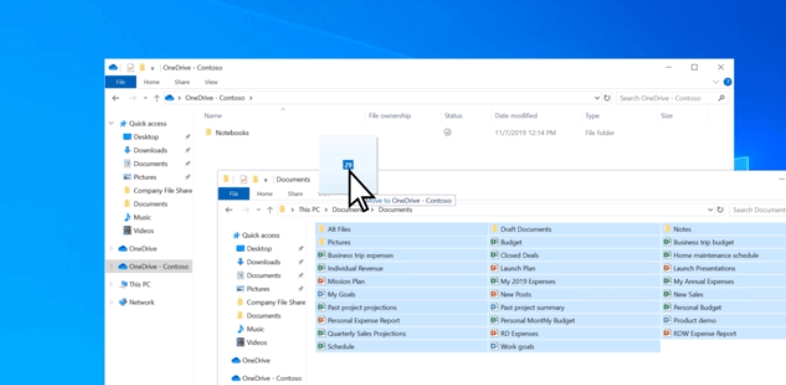The height and width of the screenshot is (385, 786).
Task: Open the Share tab in Documents window
Action: coord(295,194)
